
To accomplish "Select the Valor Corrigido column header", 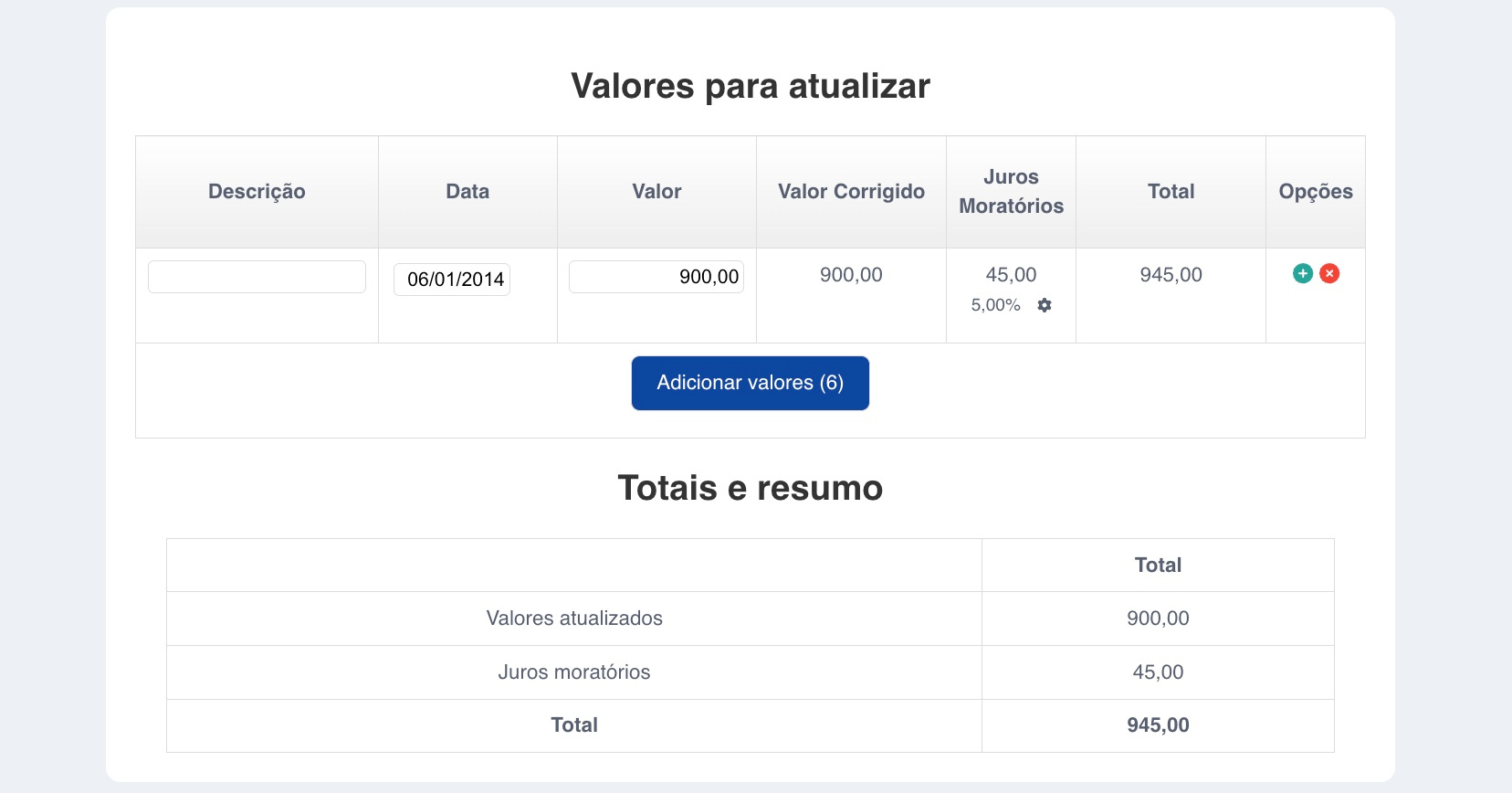I will [x=851, y=192].
